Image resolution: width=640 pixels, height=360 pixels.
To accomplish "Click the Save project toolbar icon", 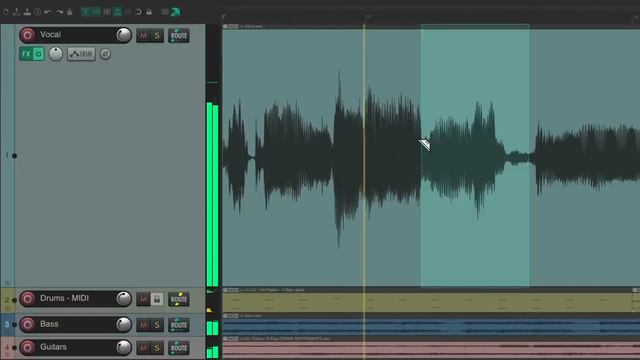I will (27, 12).
